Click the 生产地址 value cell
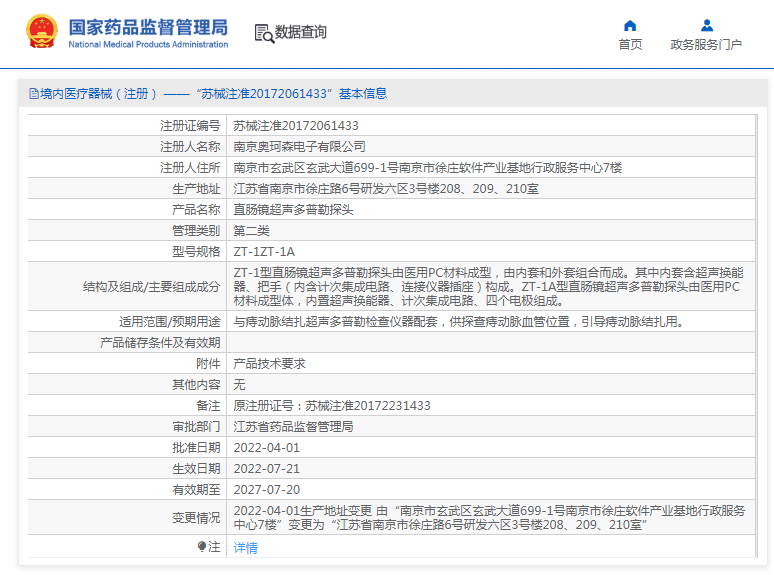 [386, 189]
